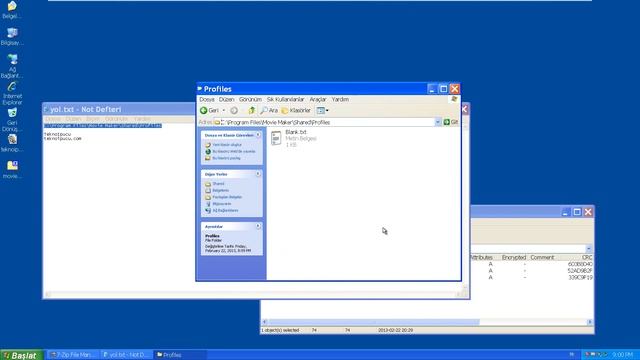
Task: Collapse the Diğer Yerler panel
Action: click(x=258, y=174)
